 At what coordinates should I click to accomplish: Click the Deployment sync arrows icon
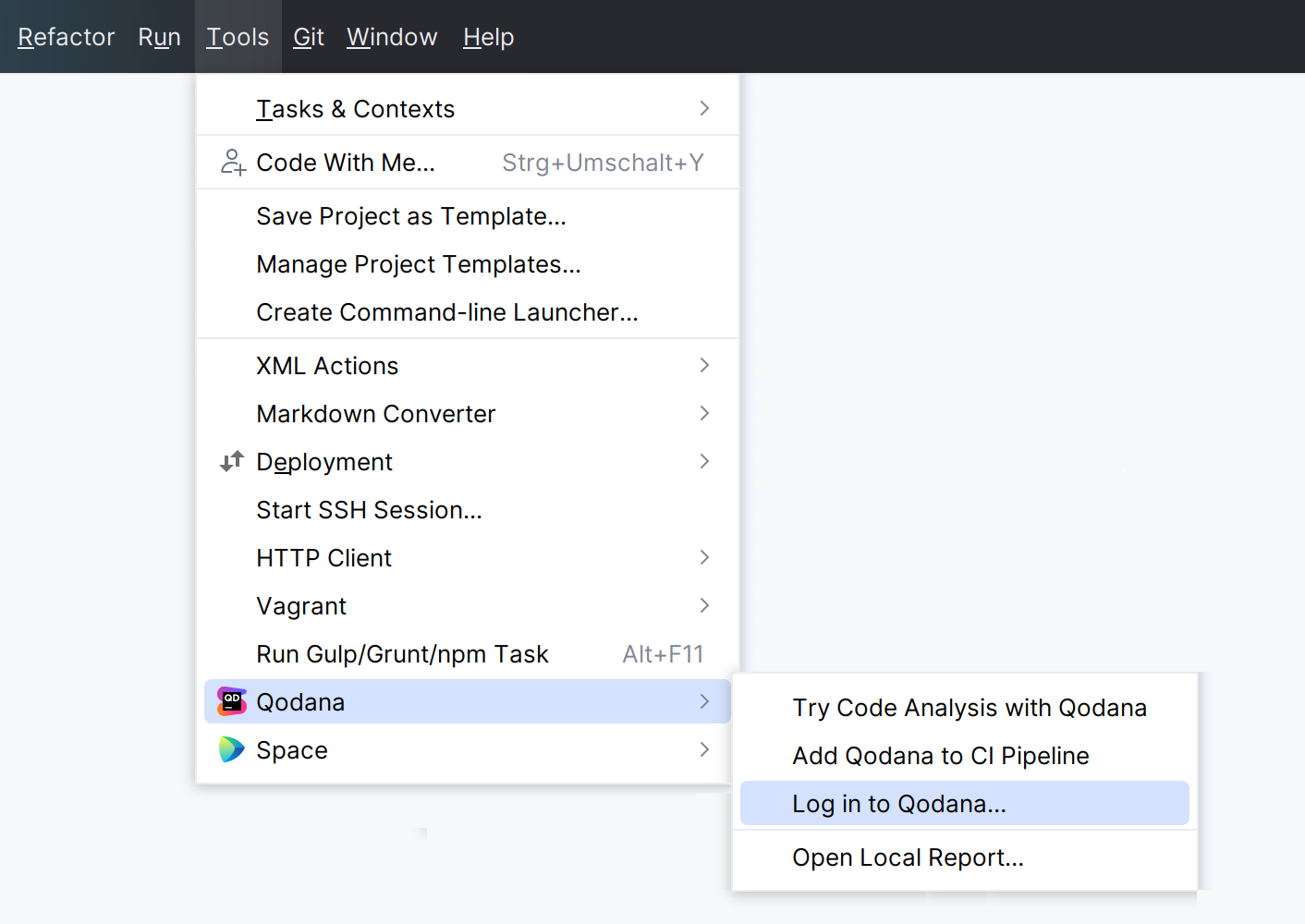(x=231, y=461)
